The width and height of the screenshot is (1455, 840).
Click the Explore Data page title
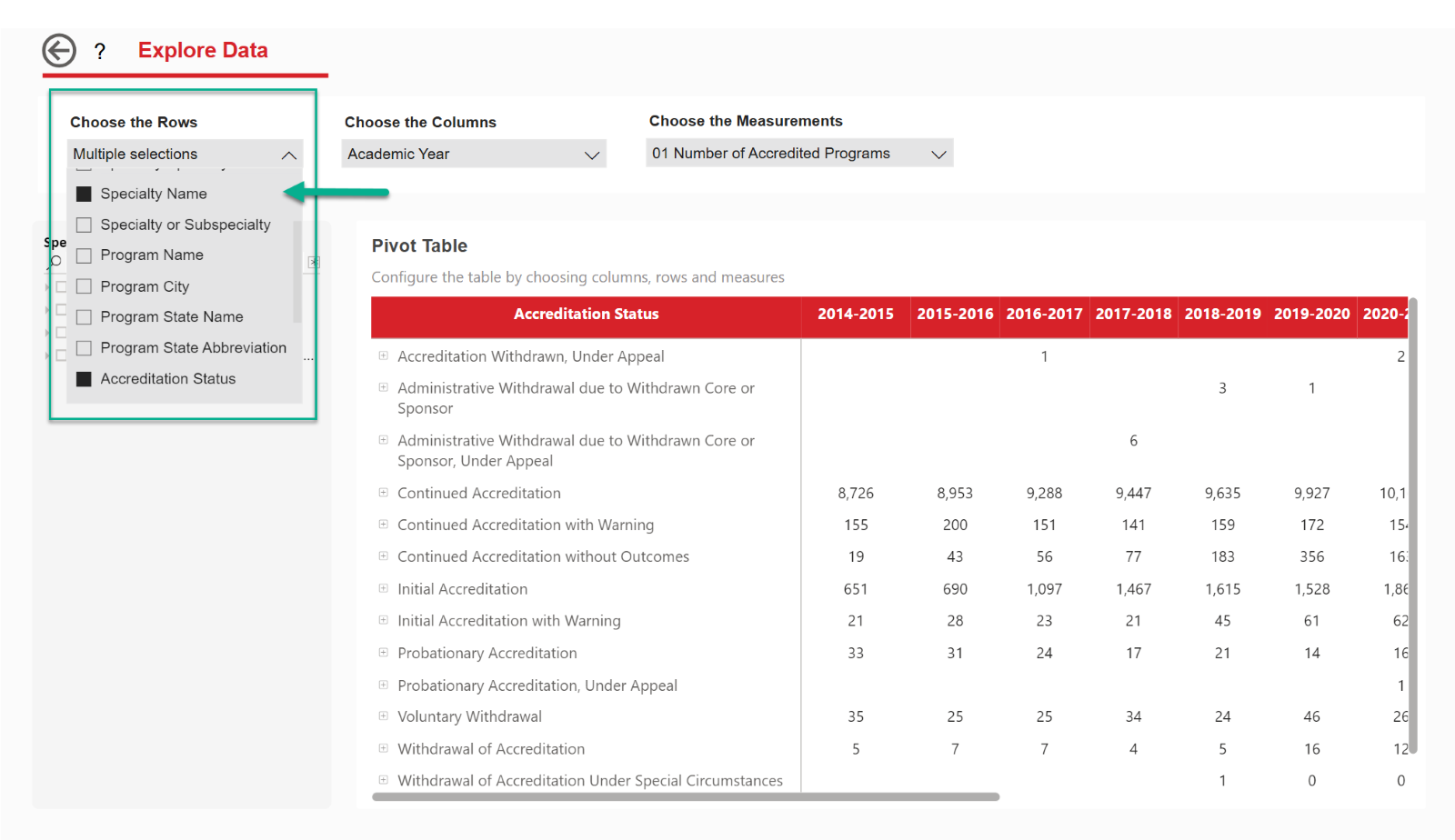click(x=203, y=50)
